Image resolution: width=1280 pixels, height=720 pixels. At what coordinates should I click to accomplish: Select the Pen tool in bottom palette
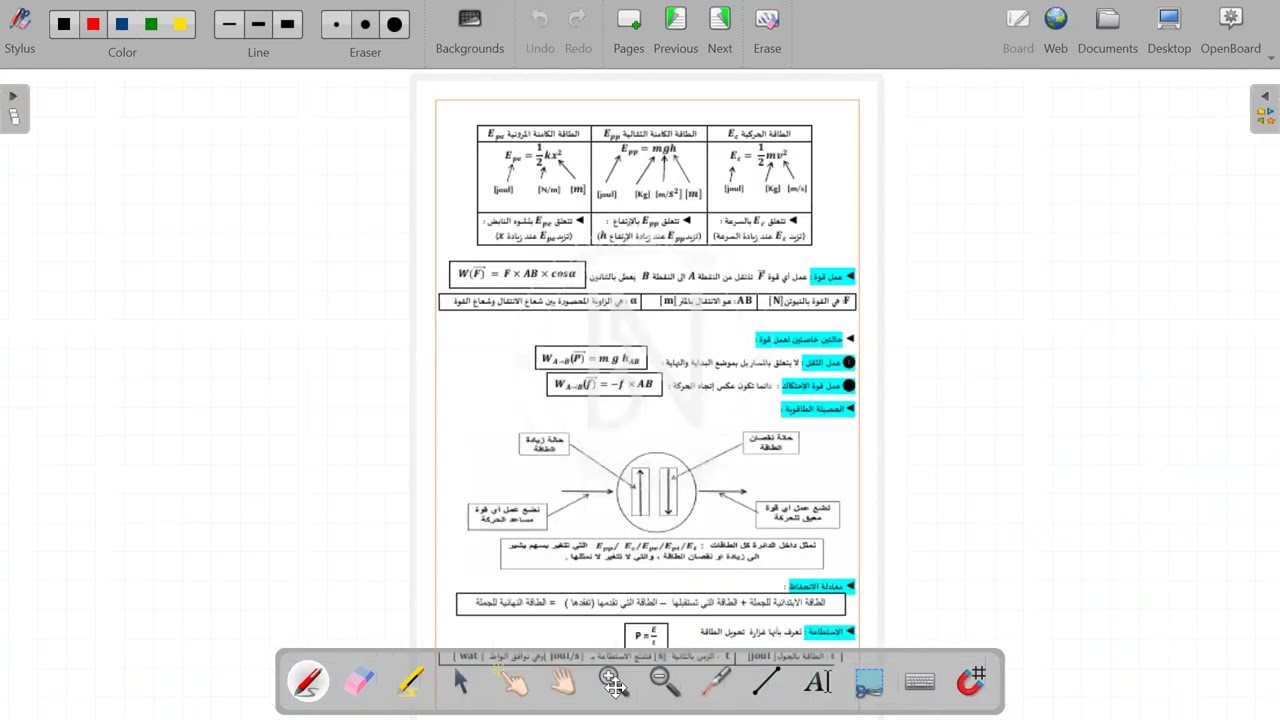click(x=308, y=682)
